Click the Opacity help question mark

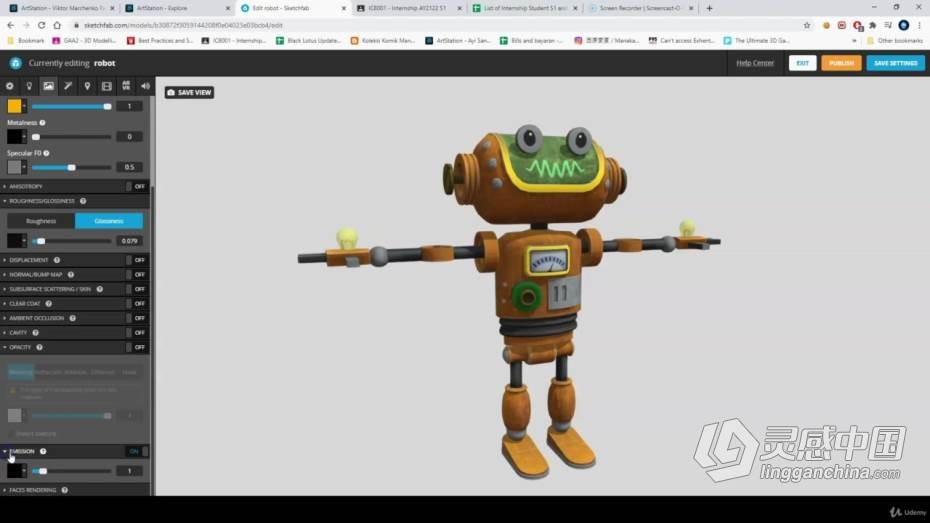click(39, 347)
